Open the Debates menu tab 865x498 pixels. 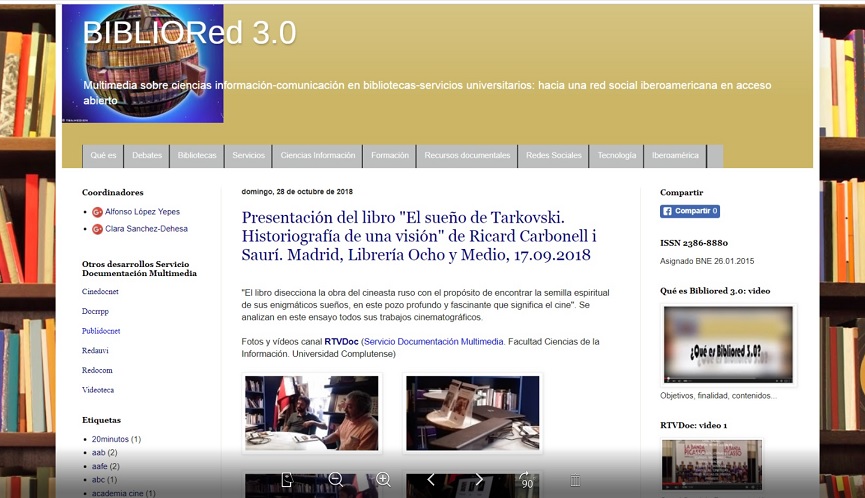pos(147,156)
